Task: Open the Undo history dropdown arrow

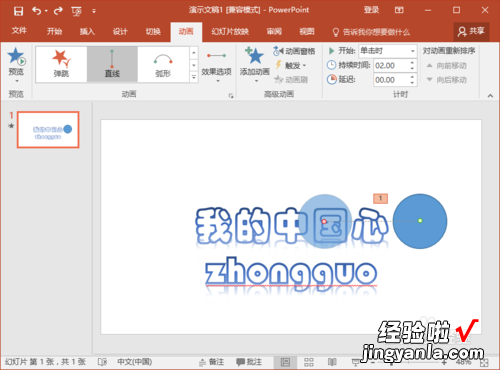Action: [46, 11]
